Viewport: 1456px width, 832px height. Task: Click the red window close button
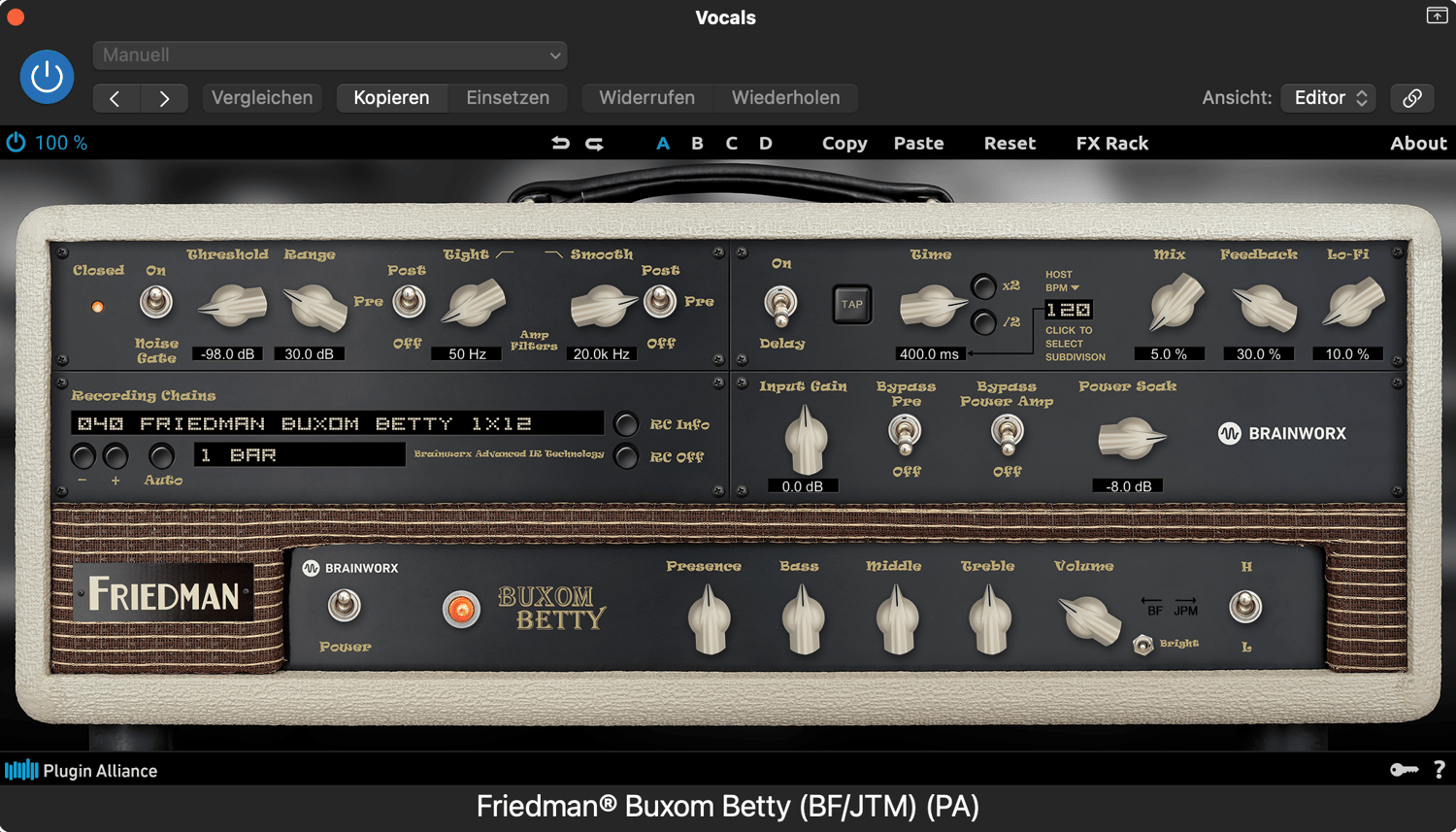(16, 17)
